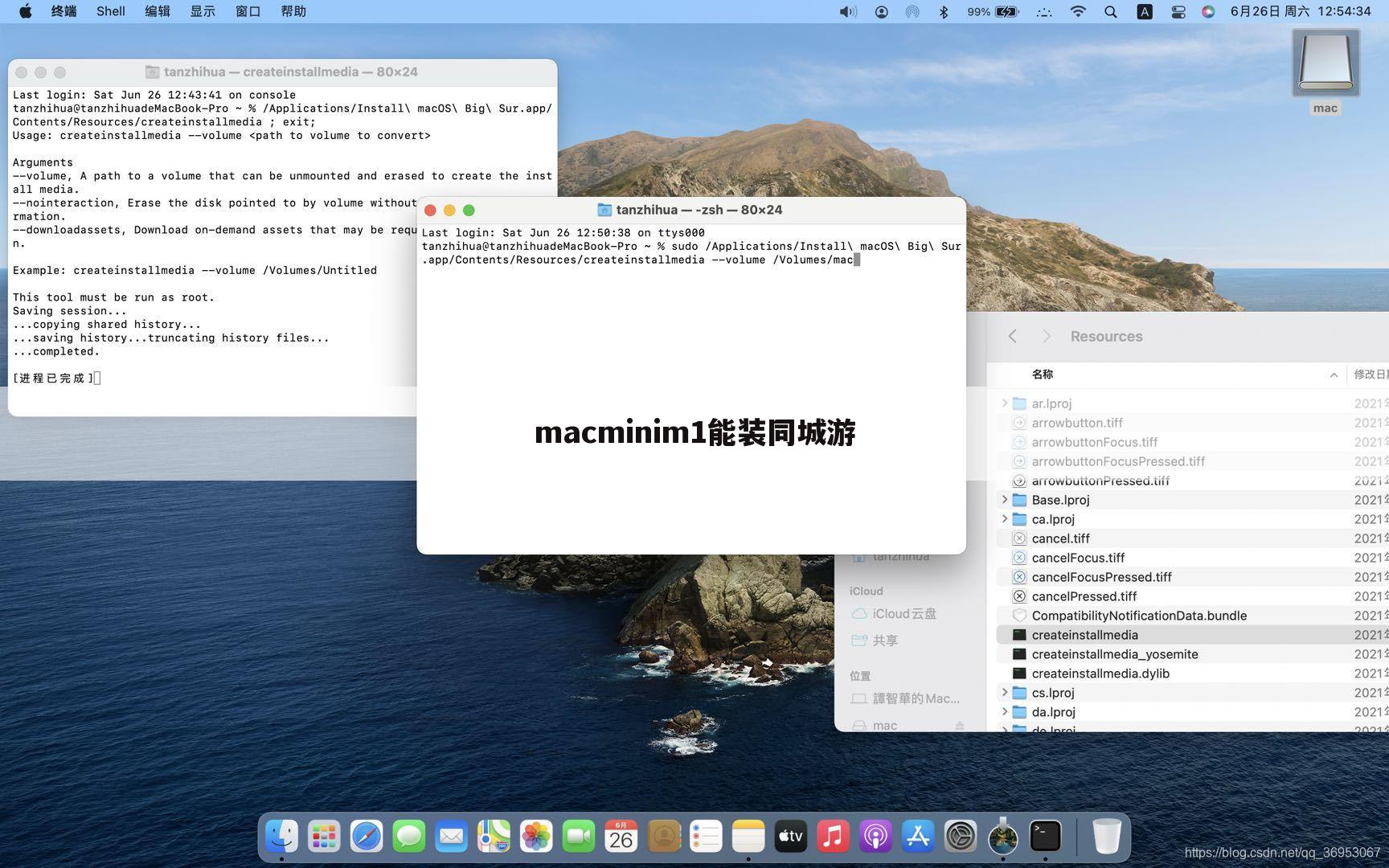The width and height of the screenshot is (1389, 868).
Task: Open iCloud云盘 in Finder sidebar
Action: click(904, 614)
